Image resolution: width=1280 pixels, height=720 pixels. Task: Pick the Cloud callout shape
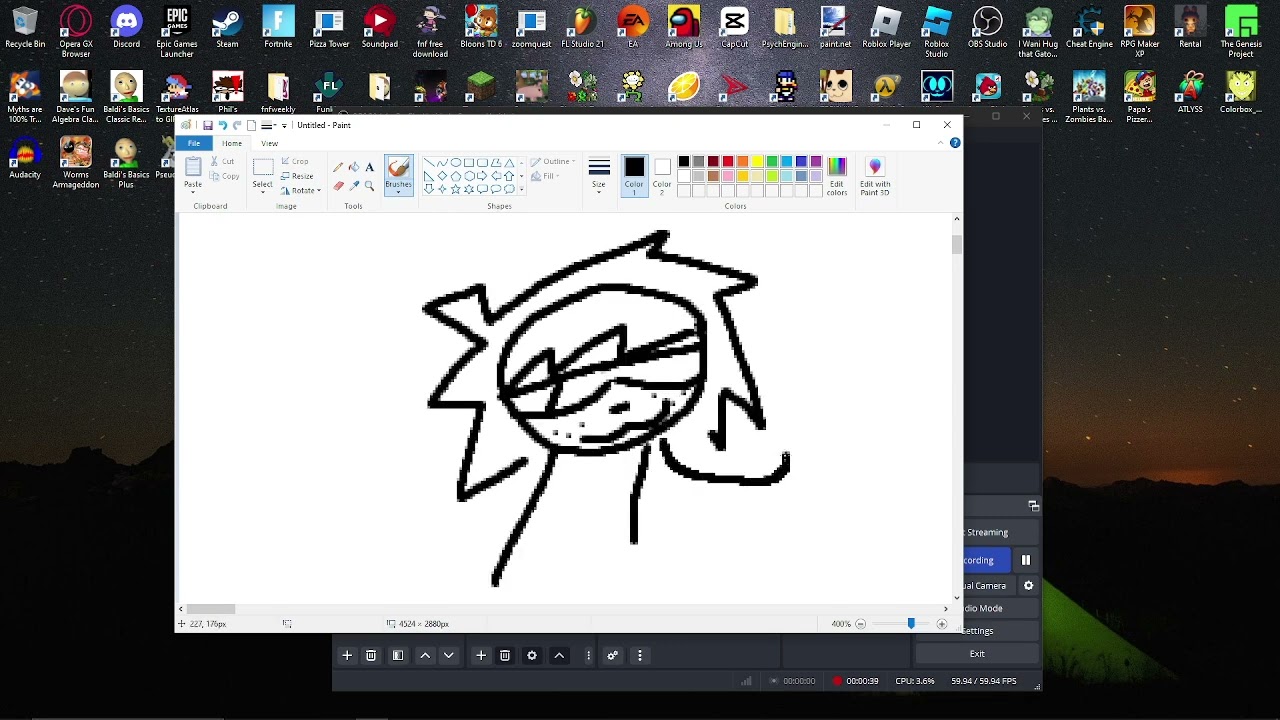pyautogui.click(x=509, y=189)
